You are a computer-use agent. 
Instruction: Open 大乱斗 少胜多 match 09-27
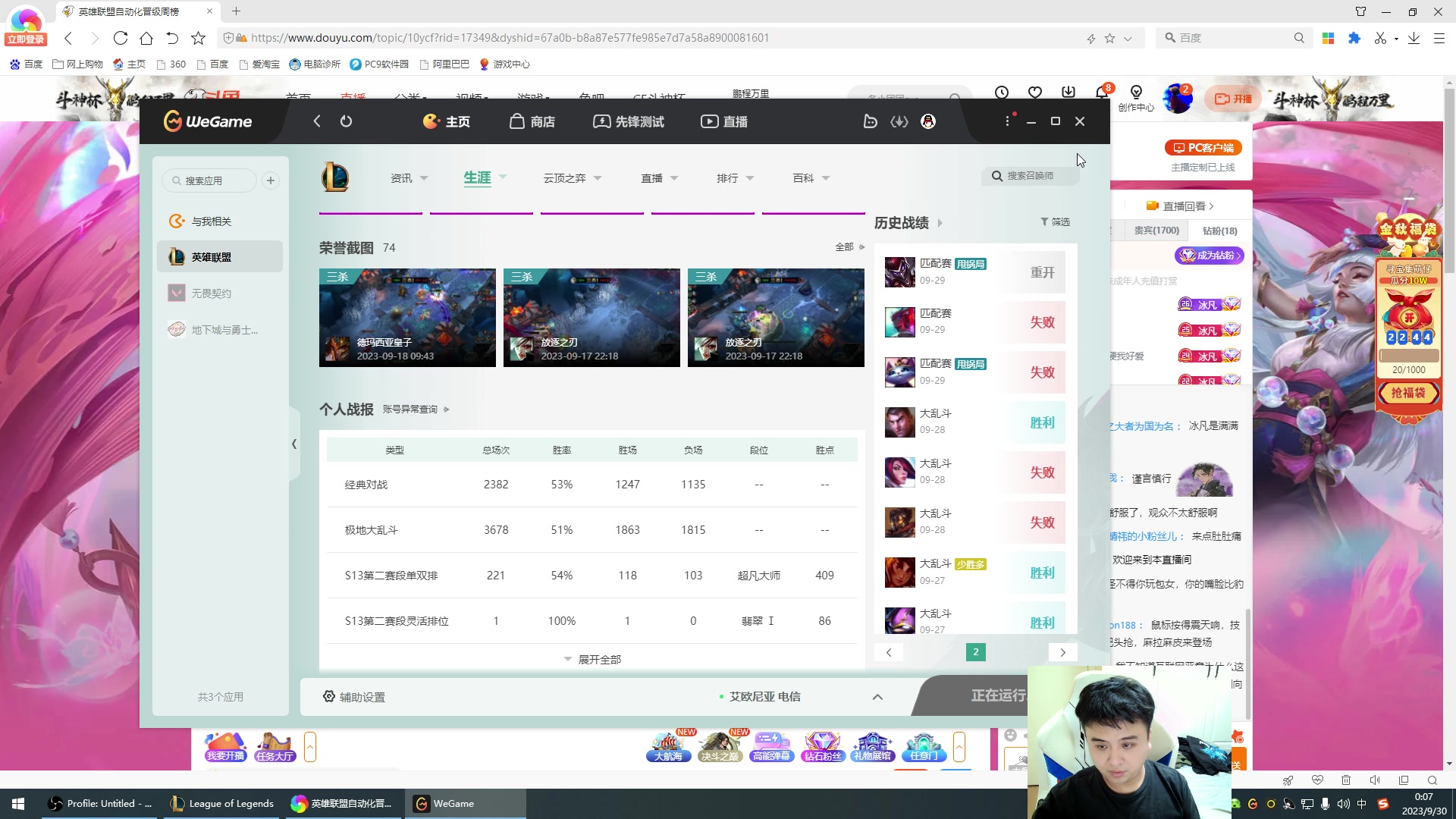point(974,573)
